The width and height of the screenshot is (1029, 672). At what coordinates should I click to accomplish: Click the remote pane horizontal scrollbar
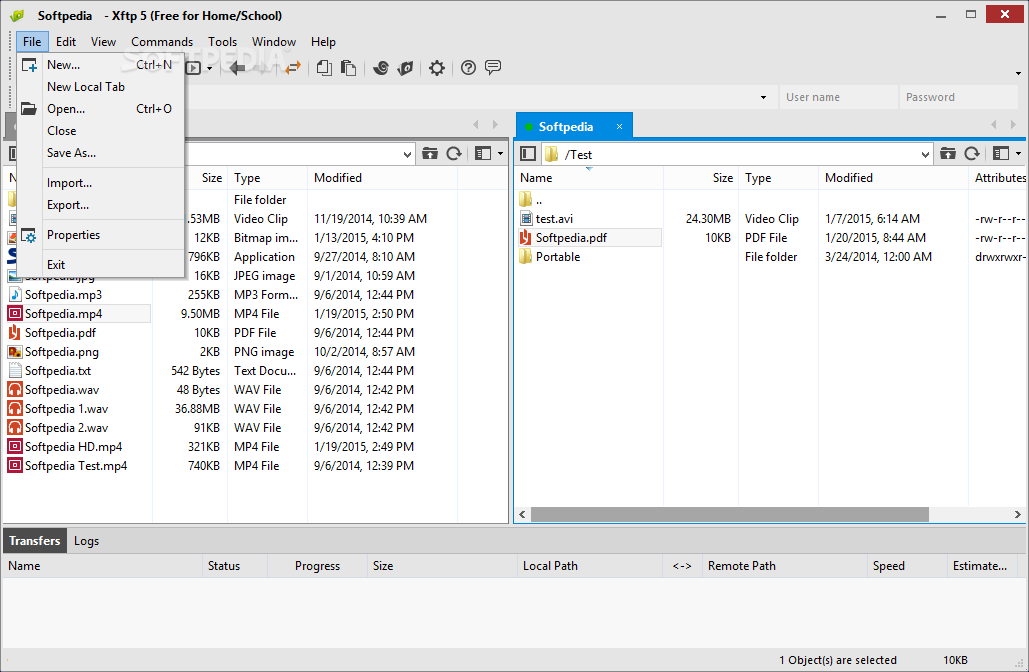click(729, 514)
